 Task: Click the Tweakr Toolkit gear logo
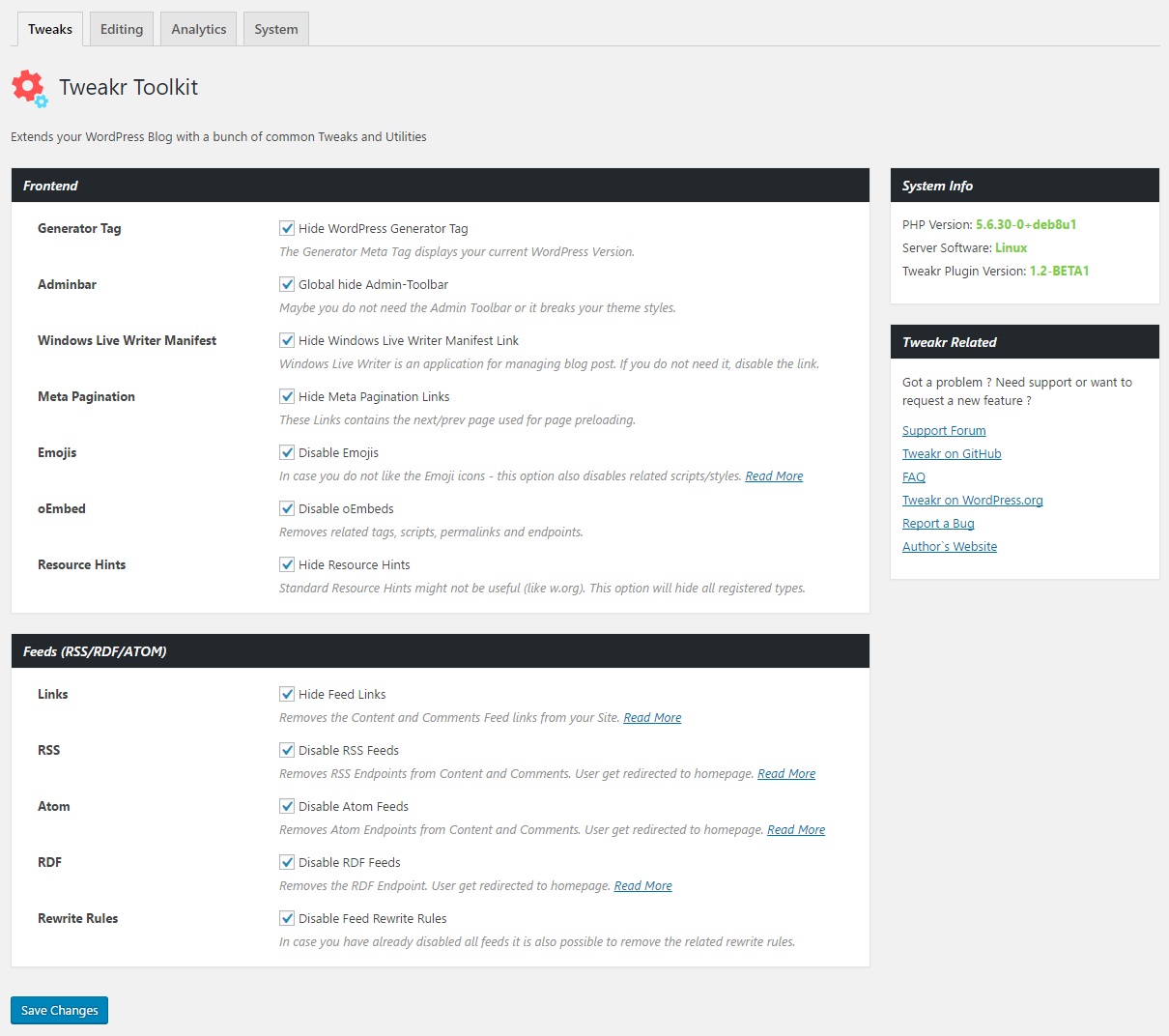(30, 88)
